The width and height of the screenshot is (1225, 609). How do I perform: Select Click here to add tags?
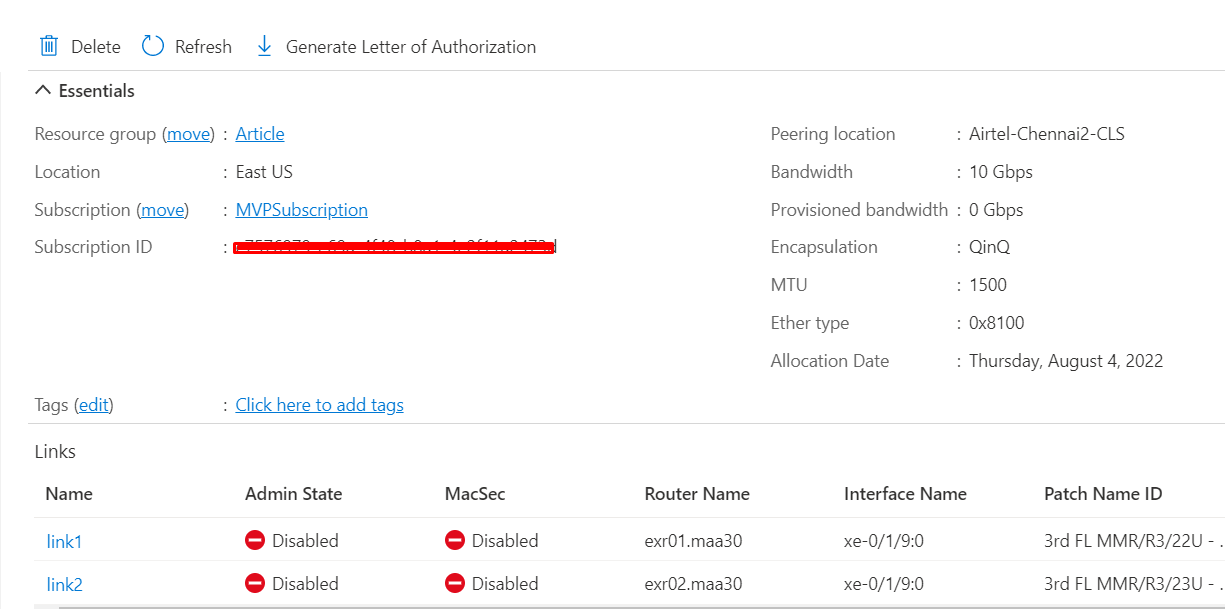click(x=319, y=405)
